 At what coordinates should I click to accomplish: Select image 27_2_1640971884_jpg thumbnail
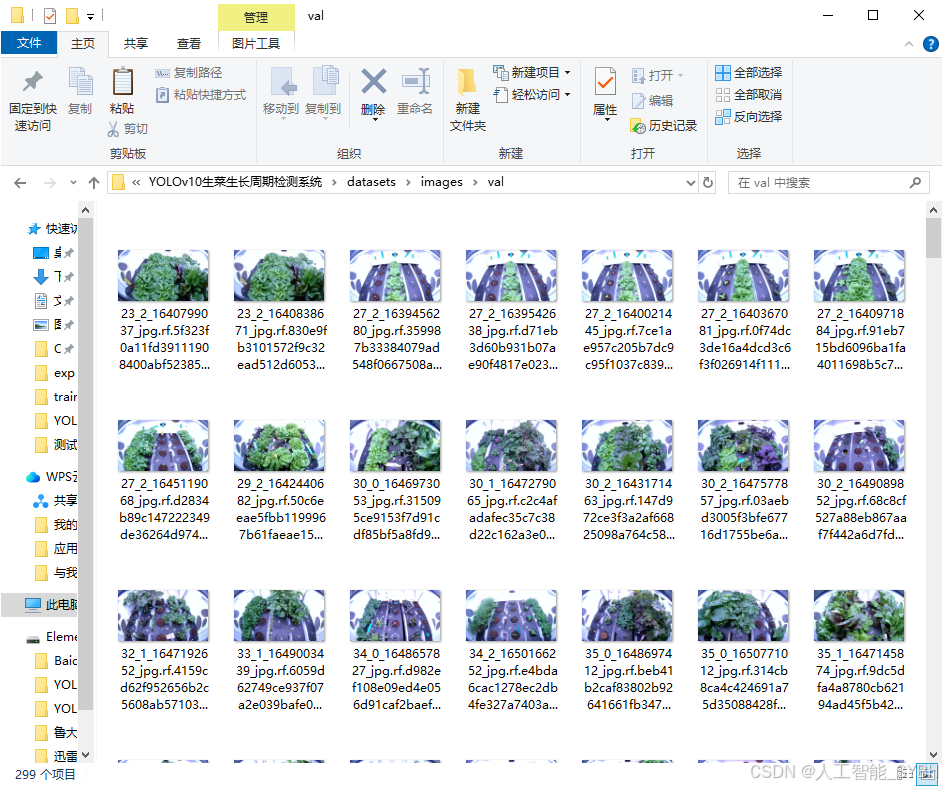(x=859, y=276)
